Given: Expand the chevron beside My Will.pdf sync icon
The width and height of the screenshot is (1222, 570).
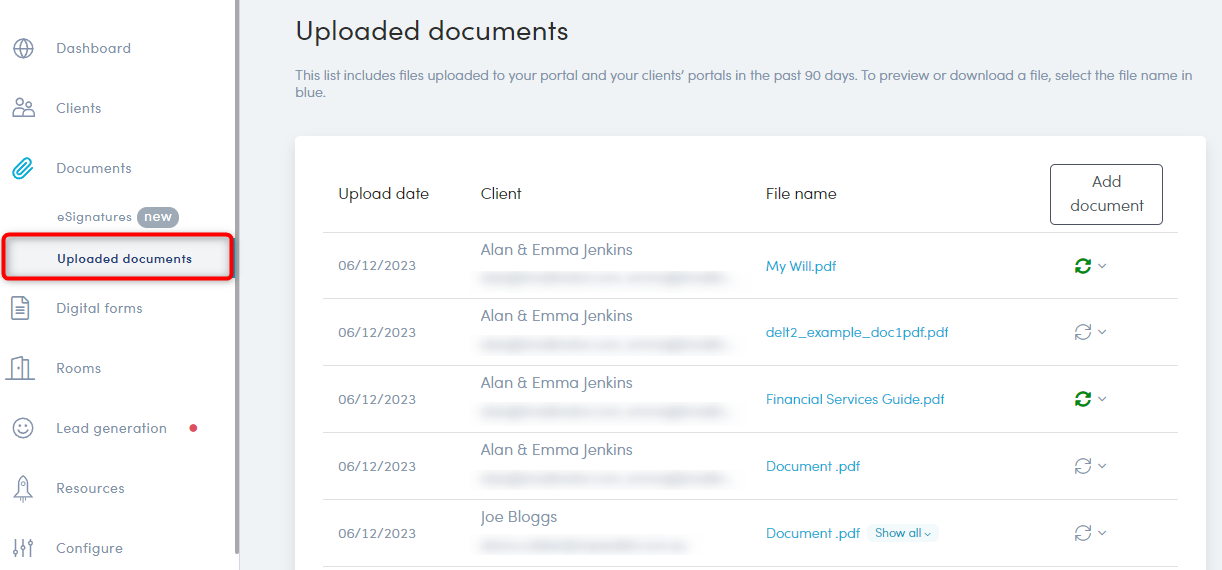Looking at the screenshot, I should click(1102, 266).
